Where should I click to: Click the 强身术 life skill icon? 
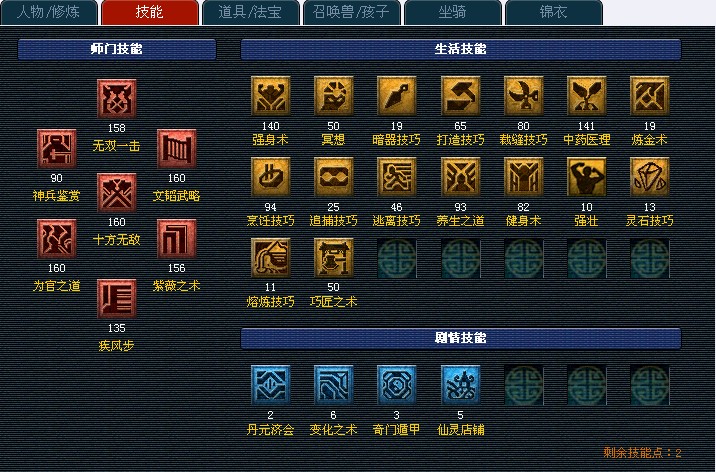[x=270, y=96]
